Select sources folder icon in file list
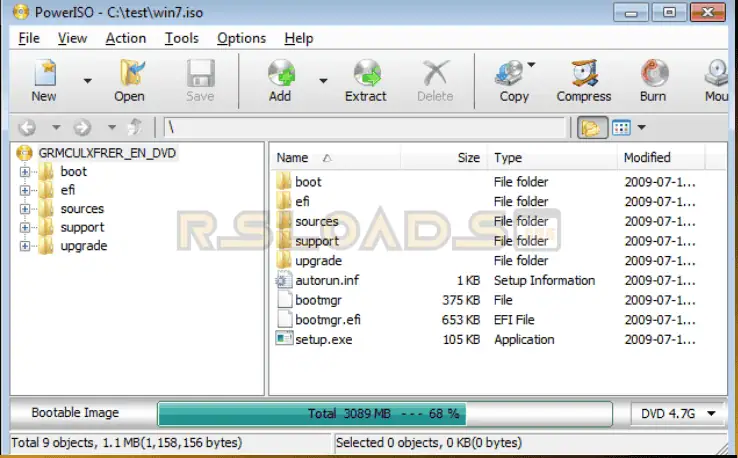Image resolution: width=738 pixels, height=458 pixels. point(283,221)
